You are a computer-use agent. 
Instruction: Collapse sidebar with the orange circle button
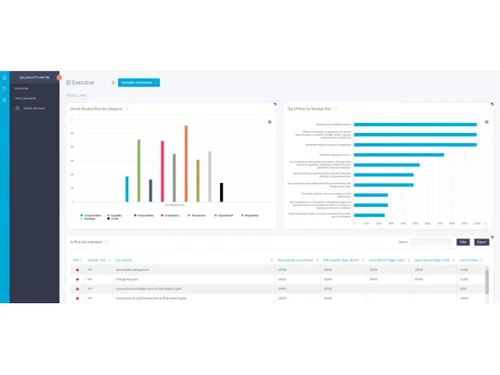pyautogui.click(x=59, y=78)
